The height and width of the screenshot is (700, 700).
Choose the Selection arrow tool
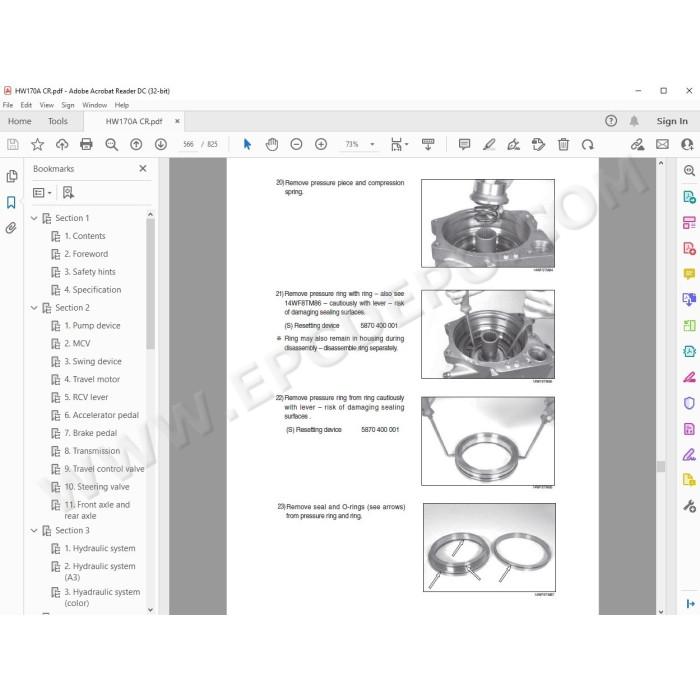click(247, 144)
